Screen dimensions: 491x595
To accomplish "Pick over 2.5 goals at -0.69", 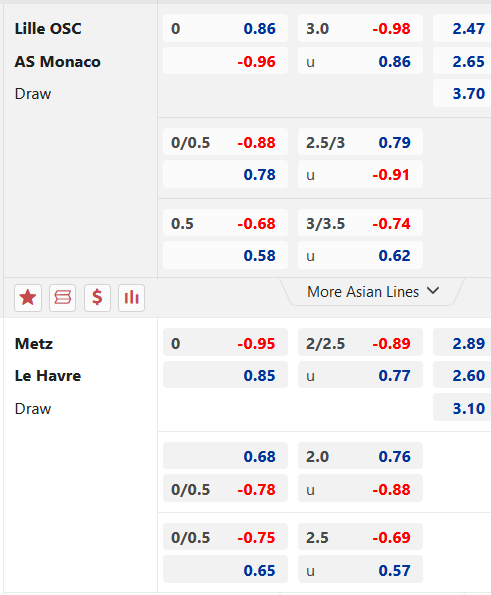I will [360, 537].
